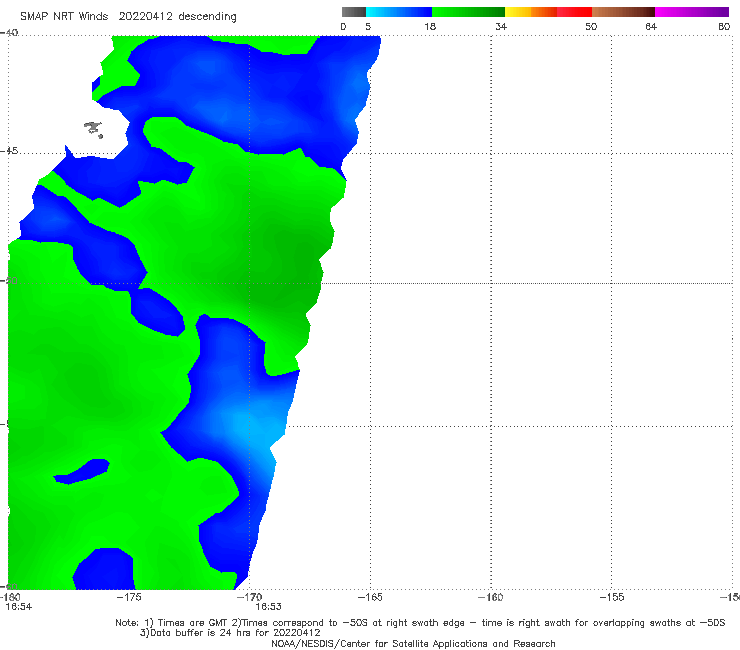
Task: Click the small gray island shape on map
Action: point(93,129)
